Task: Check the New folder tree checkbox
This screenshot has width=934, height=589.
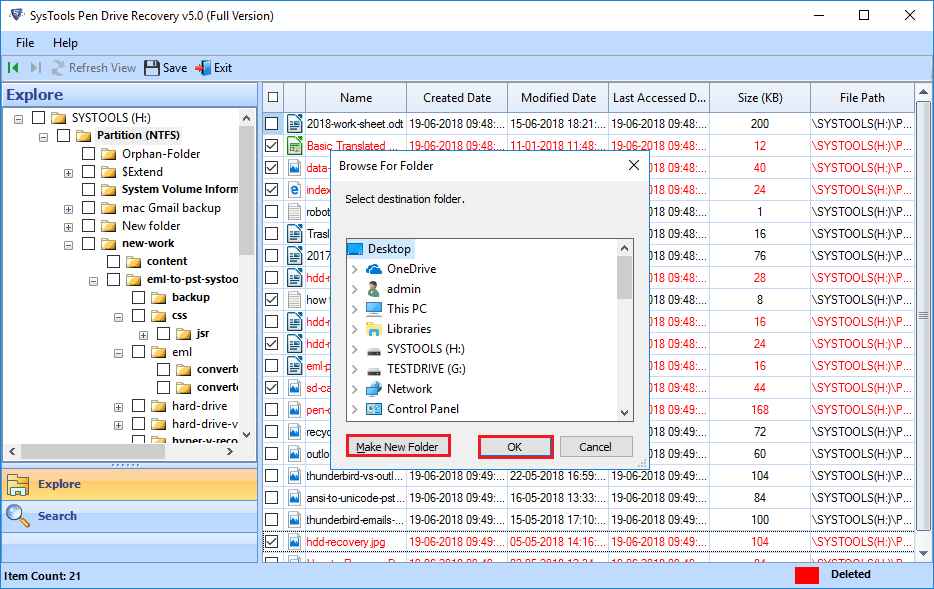Action: point(88,226)
